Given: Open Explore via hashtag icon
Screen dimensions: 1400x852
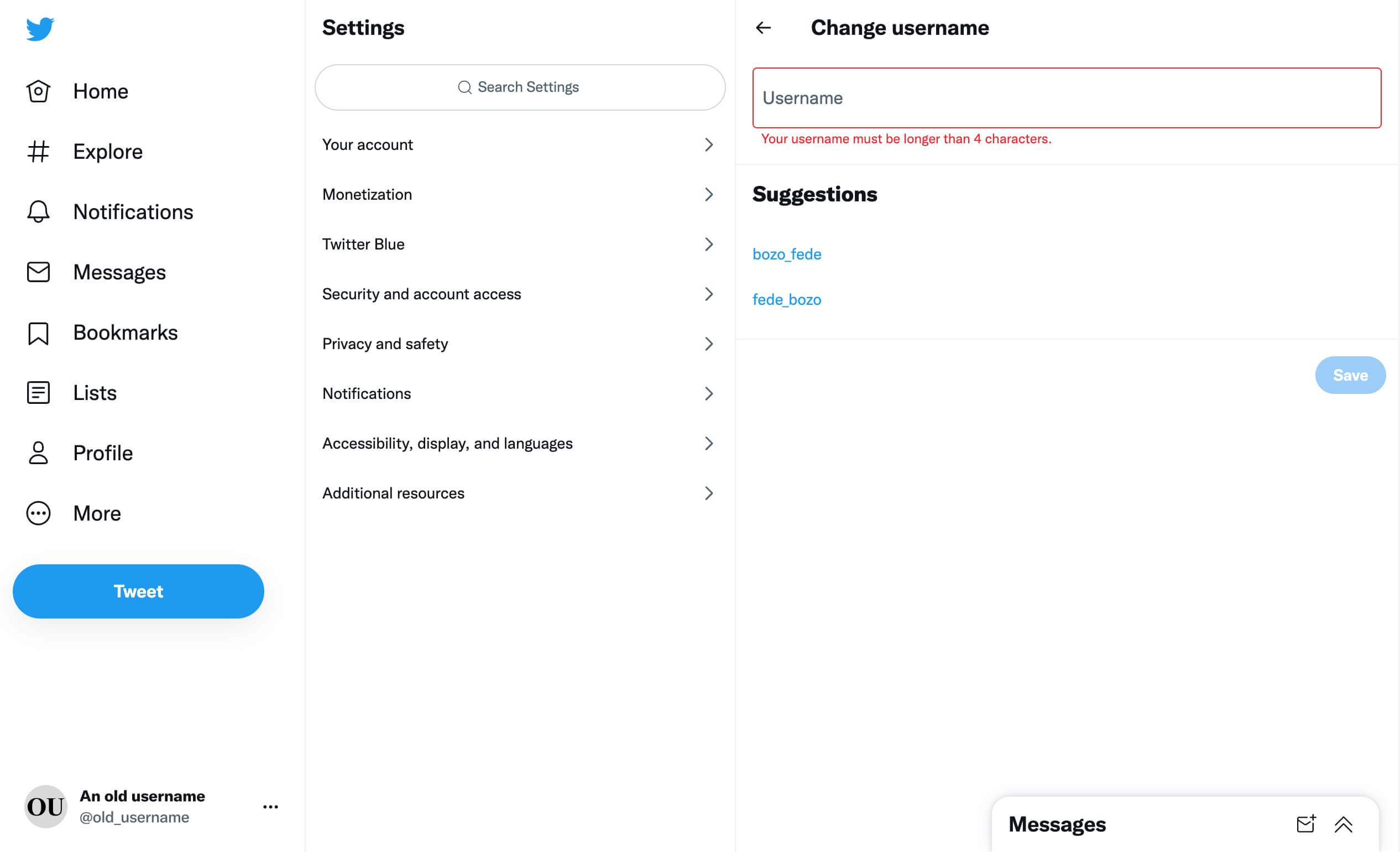Looking at the screenshot, I should pyautogui.click(x=38, y=152).
